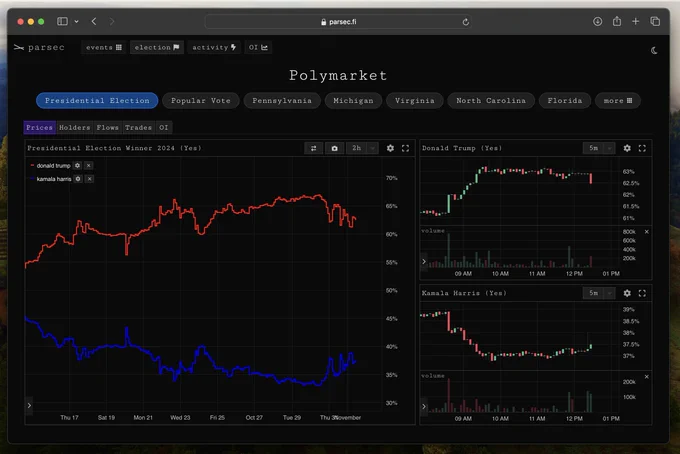The height and width of the screenshot is (454, 680).
Task: Remove the donald trump series
Action: [x=88, y=165]
